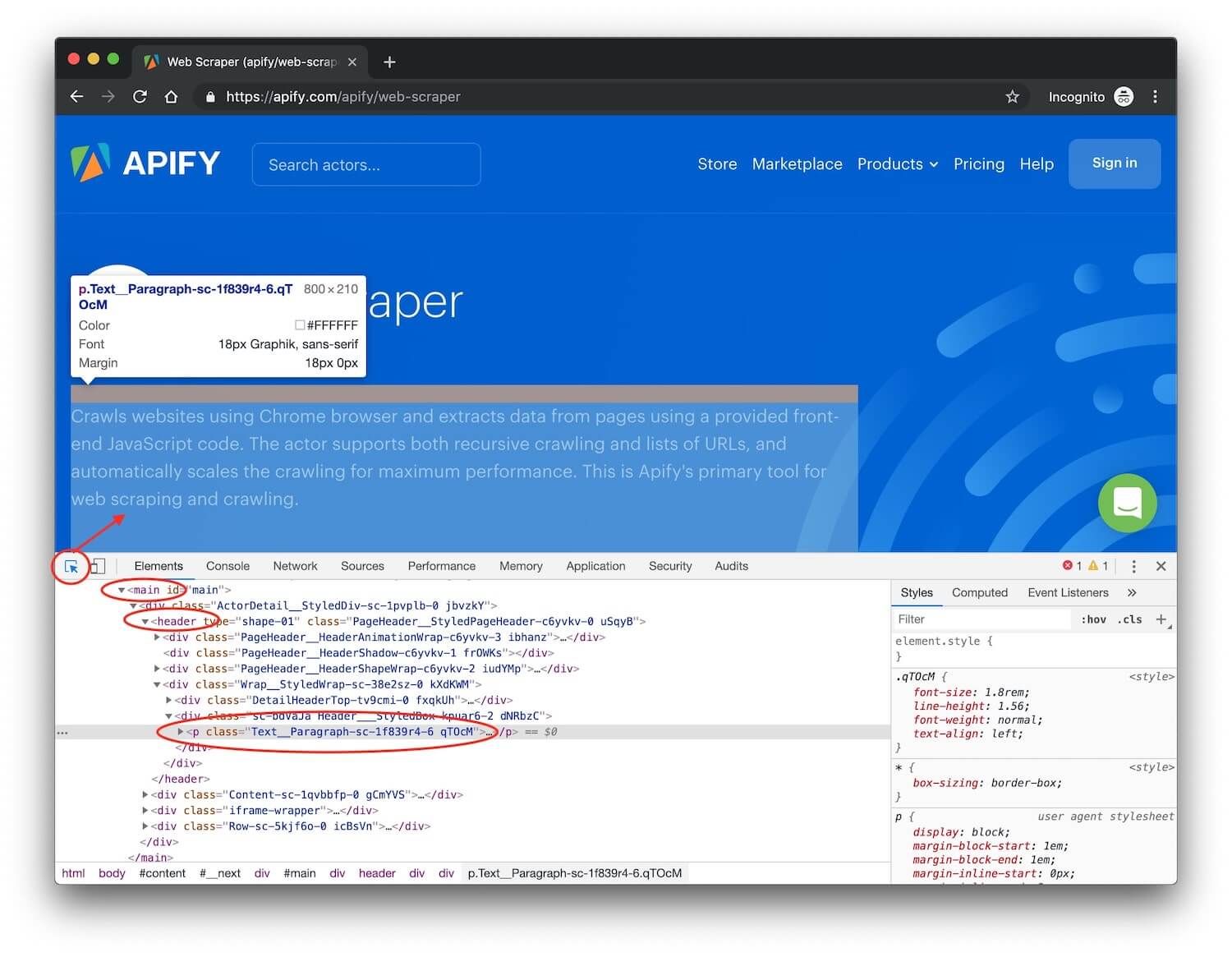1232x957 pixels.
Task: Switch to the Audits tab
Action: tap(731, 566)
